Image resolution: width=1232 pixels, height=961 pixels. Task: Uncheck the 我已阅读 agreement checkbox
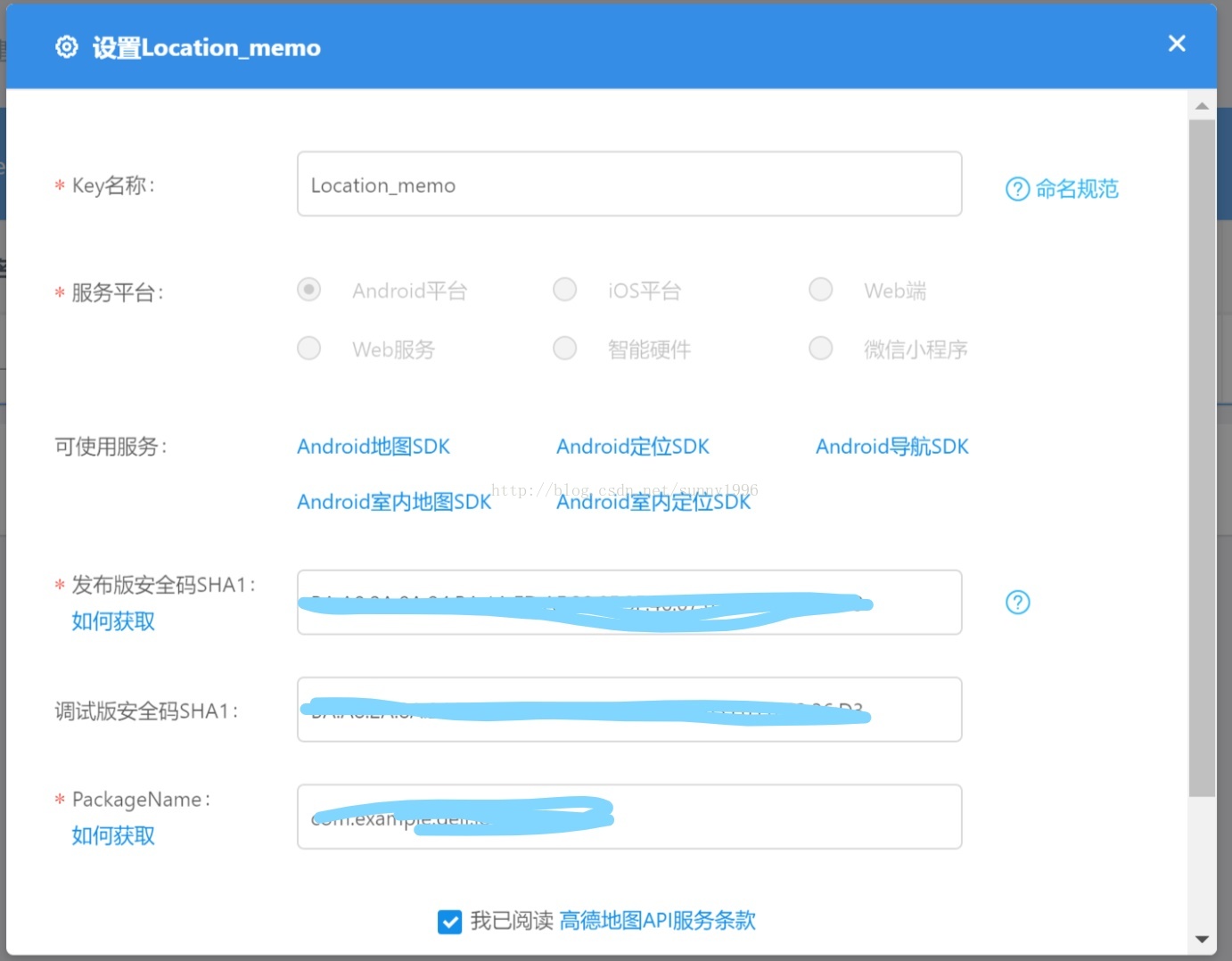(x=450, y=921)
